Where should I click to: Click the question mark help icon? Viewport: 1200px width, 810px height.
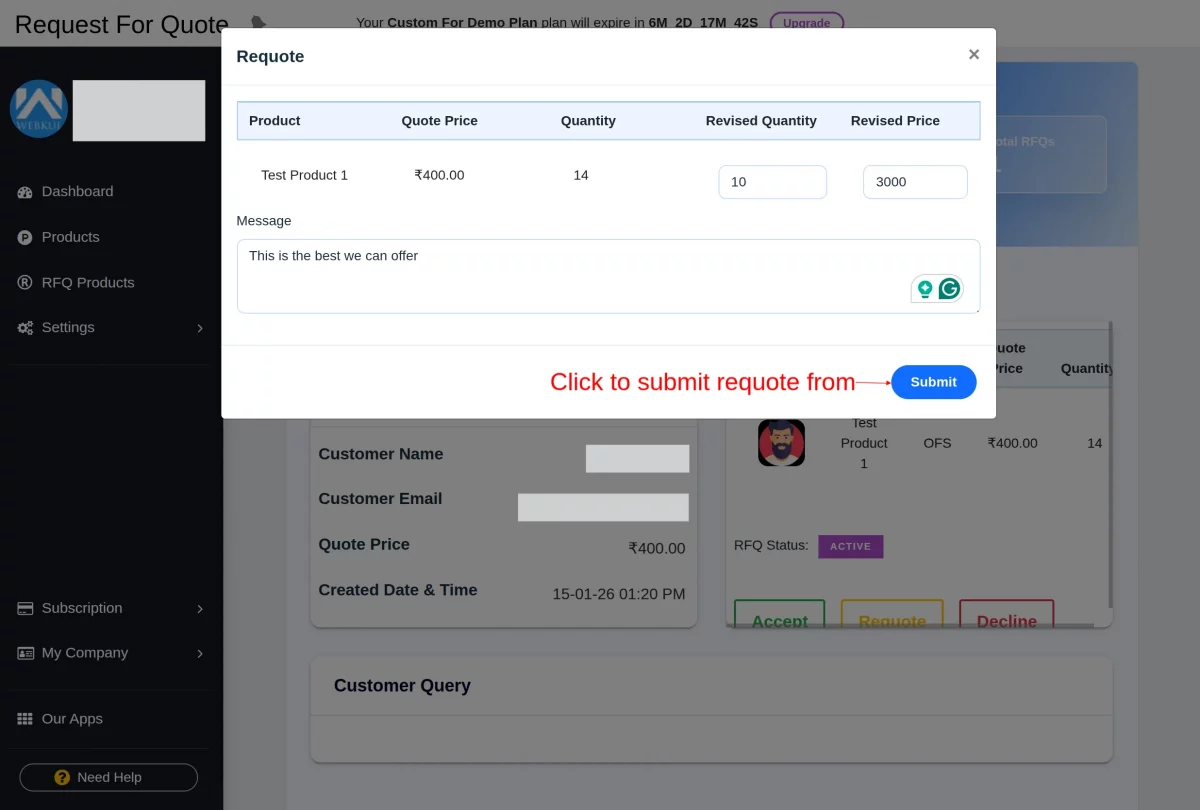point(62,777)
